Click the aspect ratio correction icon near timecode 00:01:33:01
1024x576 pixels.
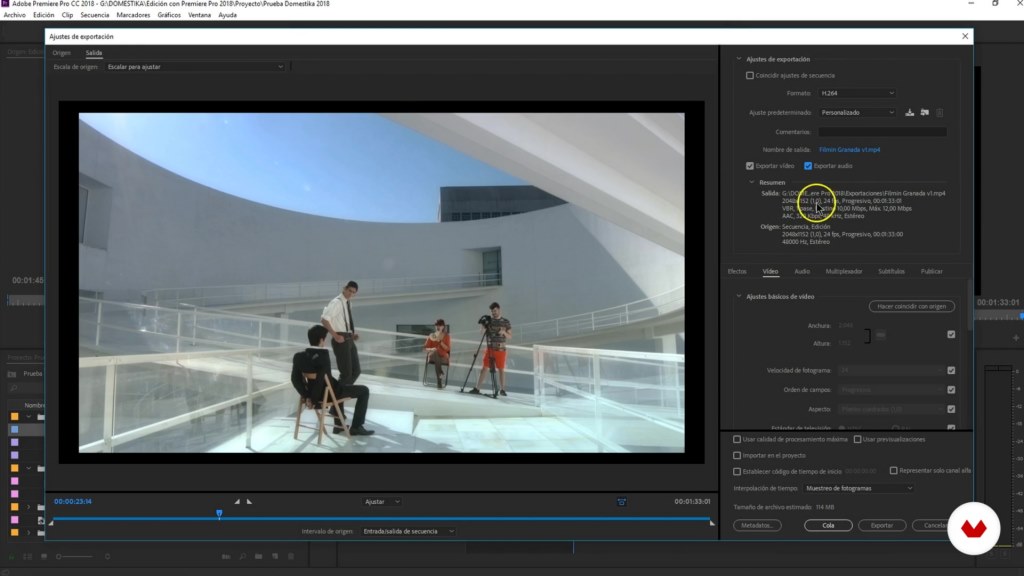click(x=622, y=502)
